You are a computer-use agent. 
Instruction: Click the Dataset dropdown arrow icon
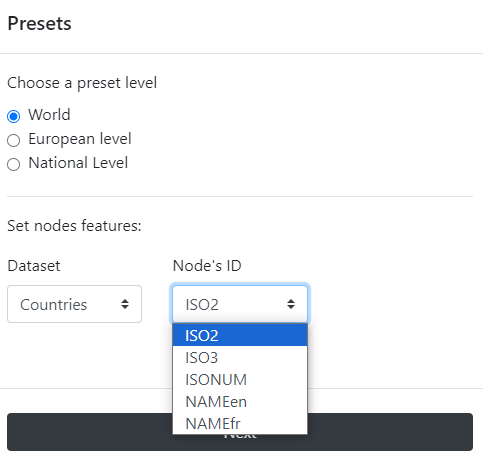coord(125,304)
